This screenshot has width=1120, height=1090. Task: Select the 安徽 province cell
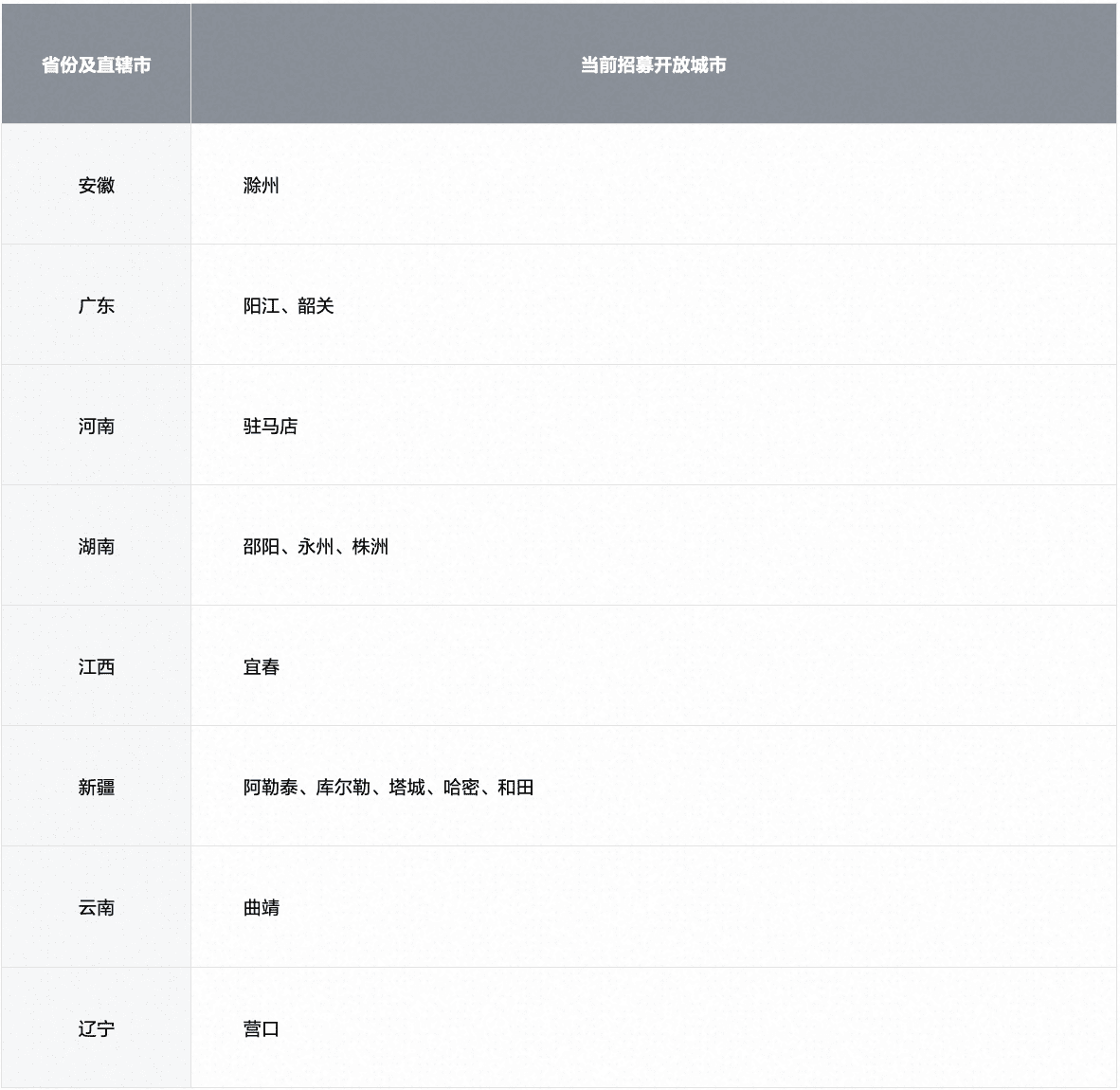click(97, 186)
